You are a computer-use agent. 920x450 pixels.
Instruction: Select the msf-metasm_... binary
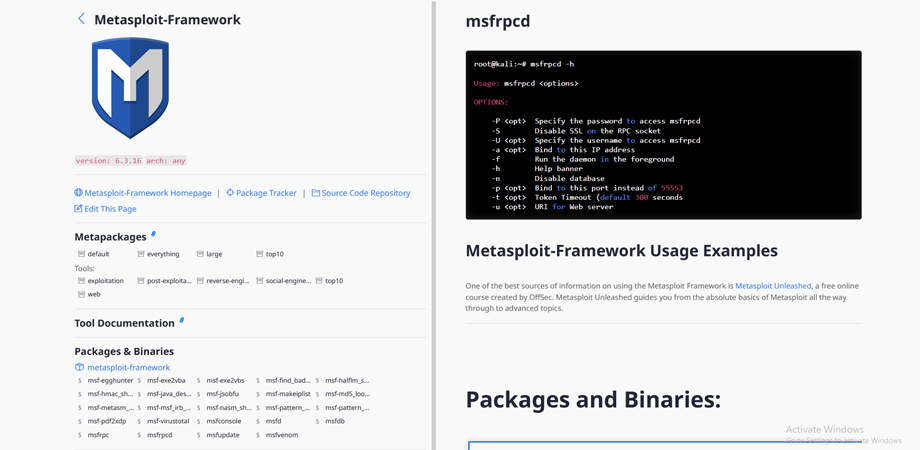111,407
